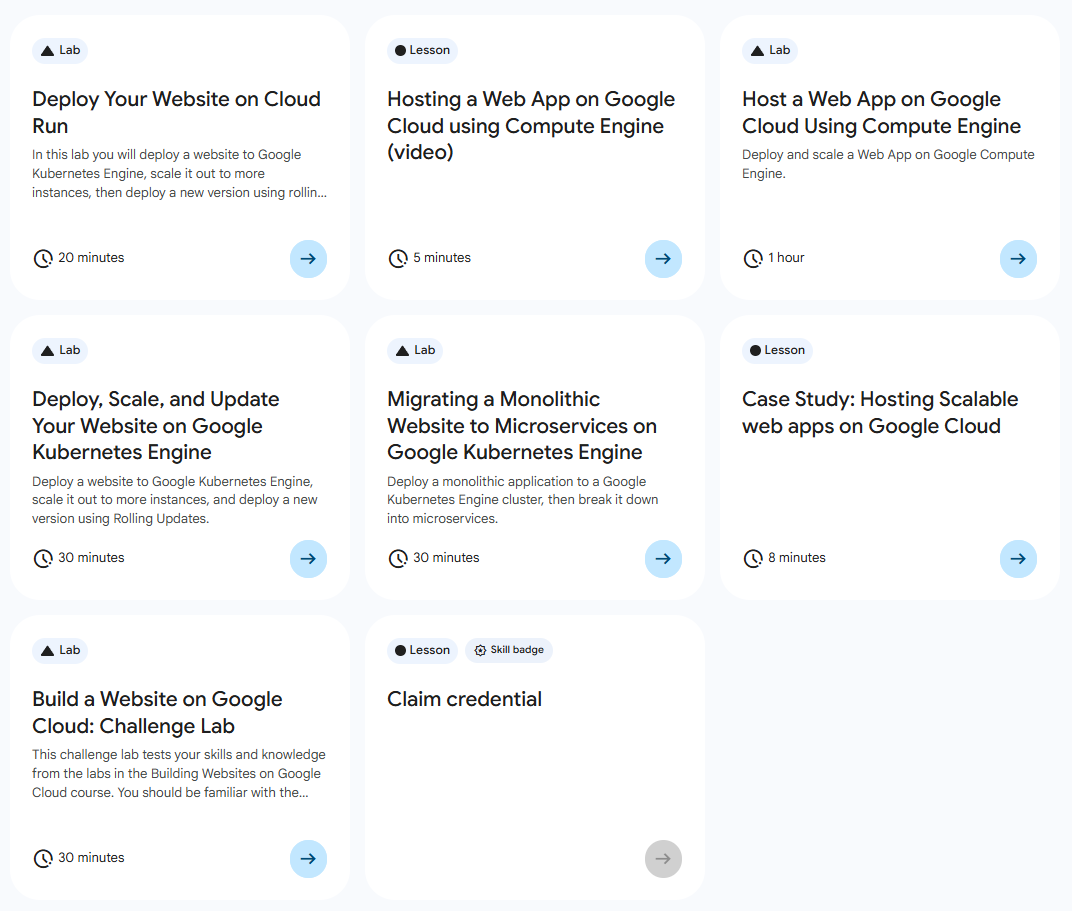Image resolution: width=1072 pixels, height=911 pixels.
Task: Click clock icon on Migrating a Monolithic card
Action: point(398,558)
